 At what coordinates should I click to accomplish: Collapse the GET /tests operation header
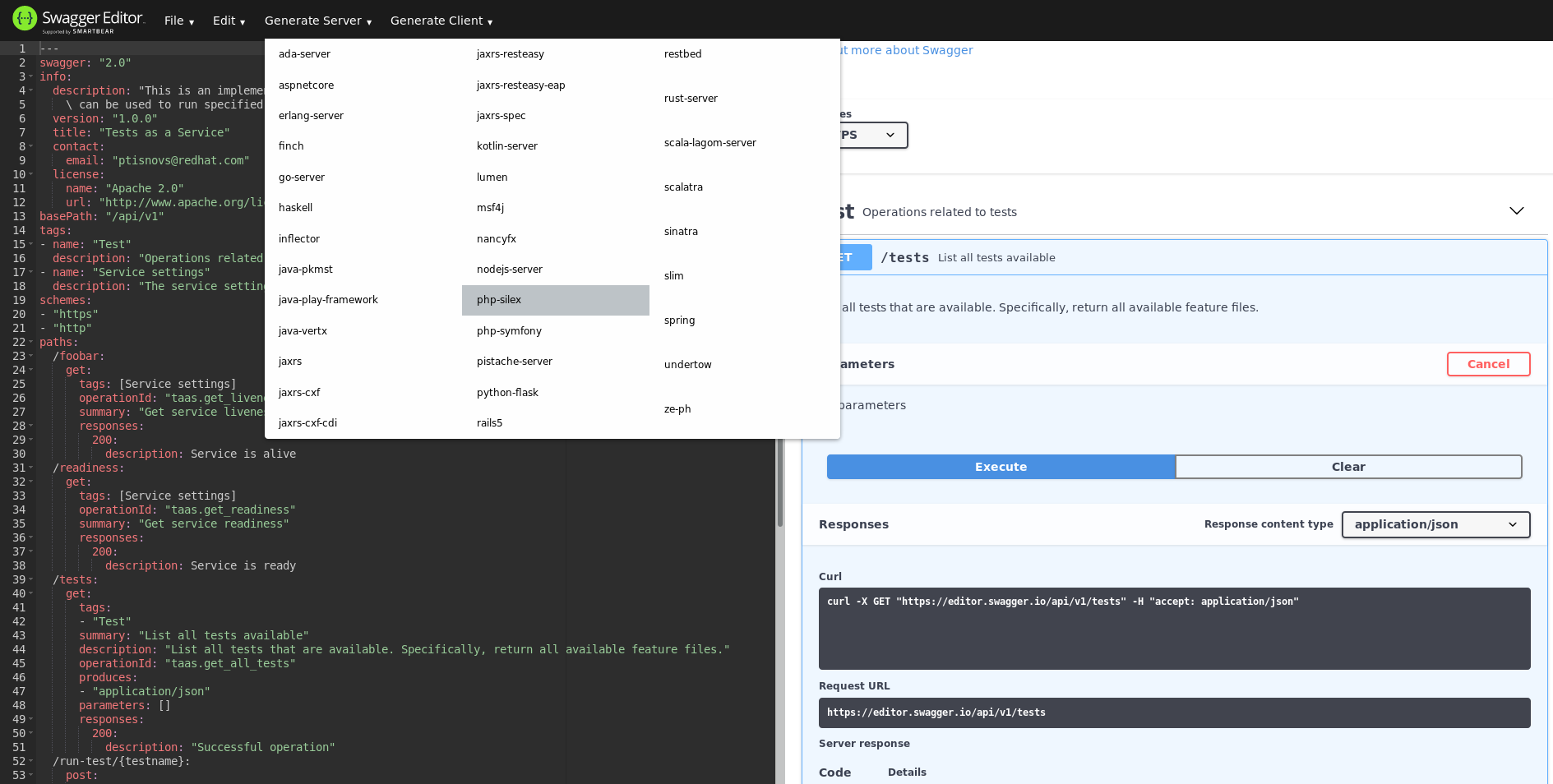(x=1192, y=257)
